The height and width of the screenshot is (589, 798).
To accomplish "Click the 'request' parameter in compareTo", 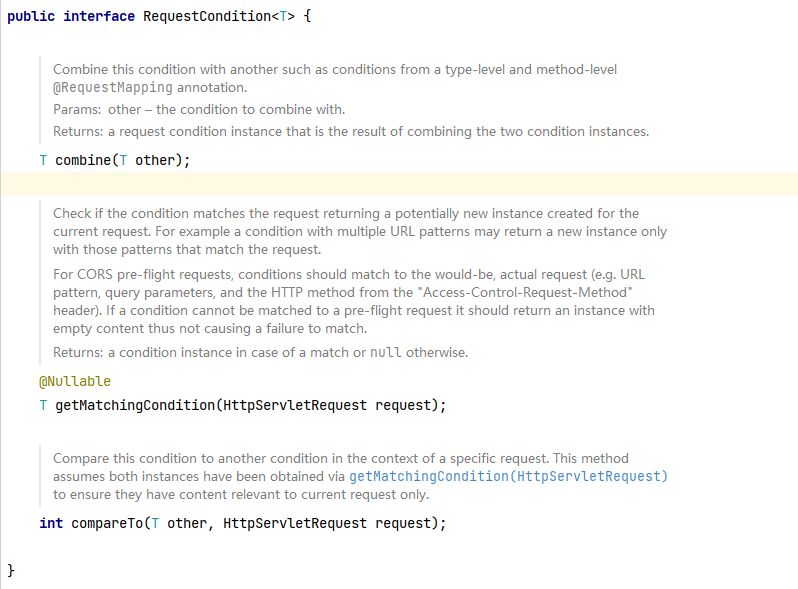I will (x=403, y=523).
